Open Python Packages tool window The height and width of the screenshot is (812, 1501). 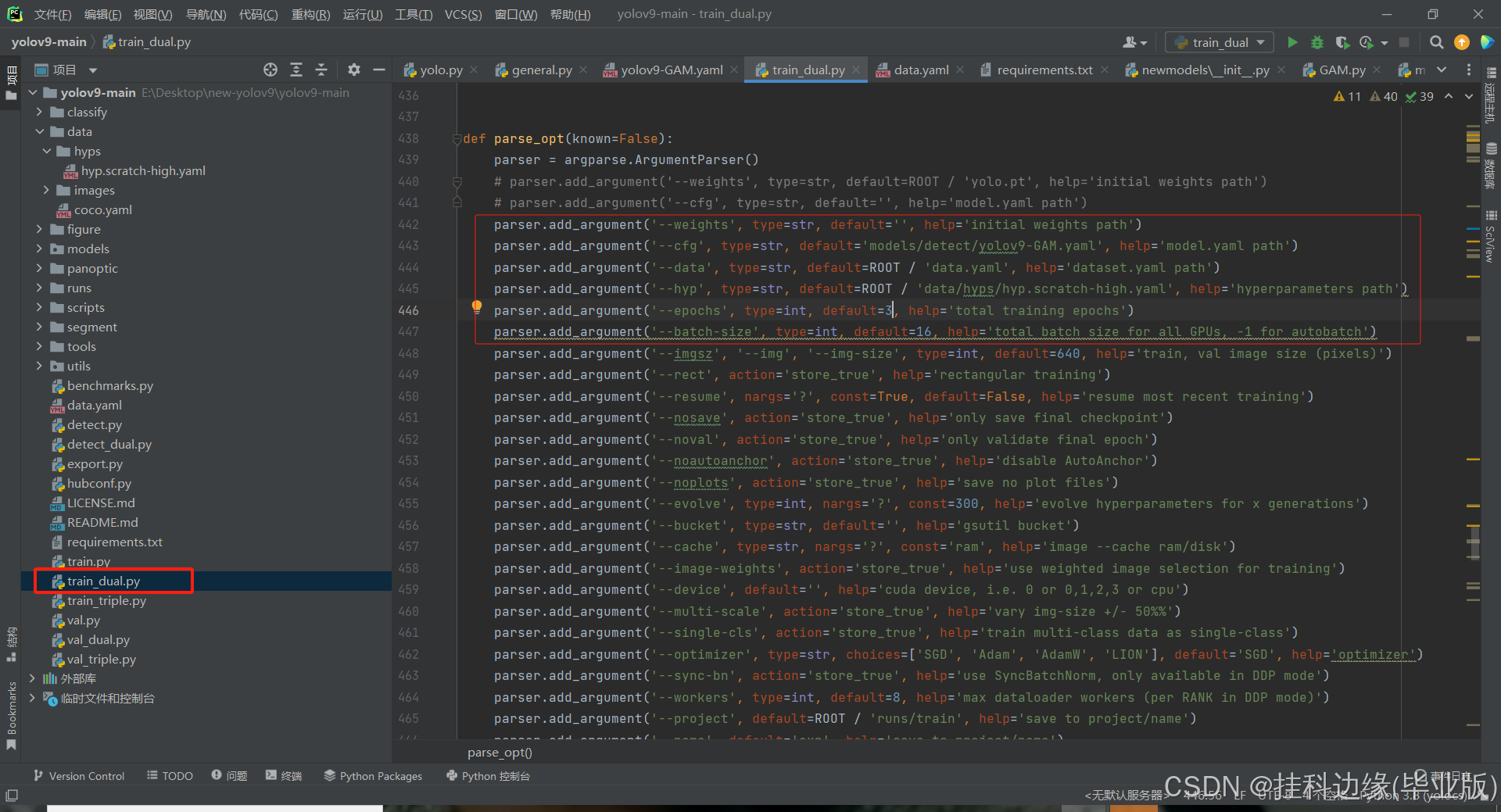pyautogui.click(x=373, y=776)
